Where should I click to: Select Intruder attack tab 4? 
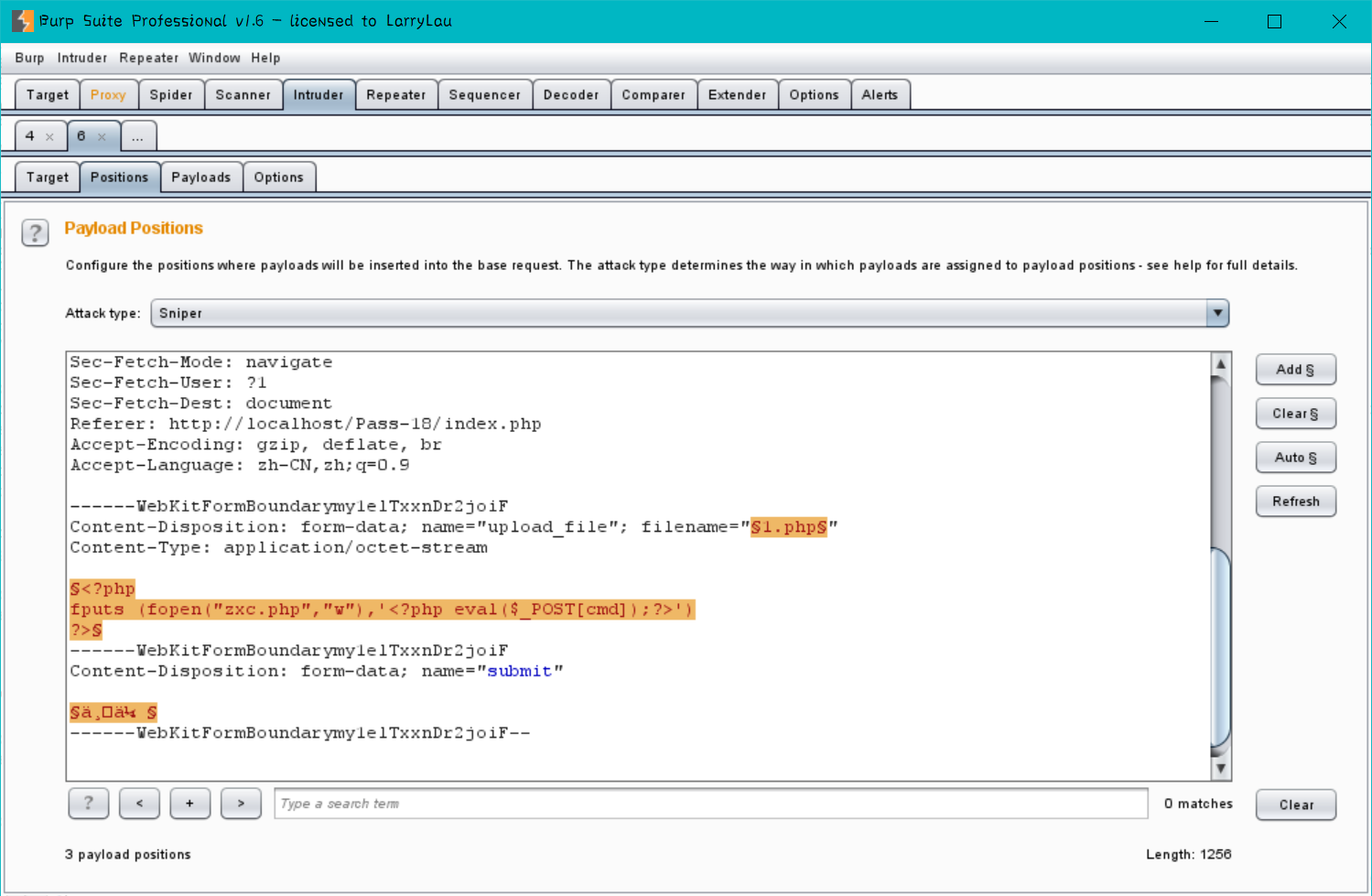(x=30, y=136)
